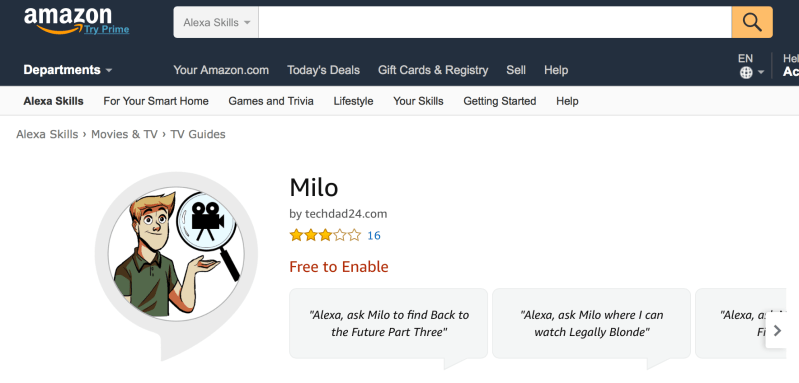Image resolution: width=799 pixels, height=383 pixels.
Task: Click the orange magnifier search button
Action: pyautogui.click(x=752, y=22)
